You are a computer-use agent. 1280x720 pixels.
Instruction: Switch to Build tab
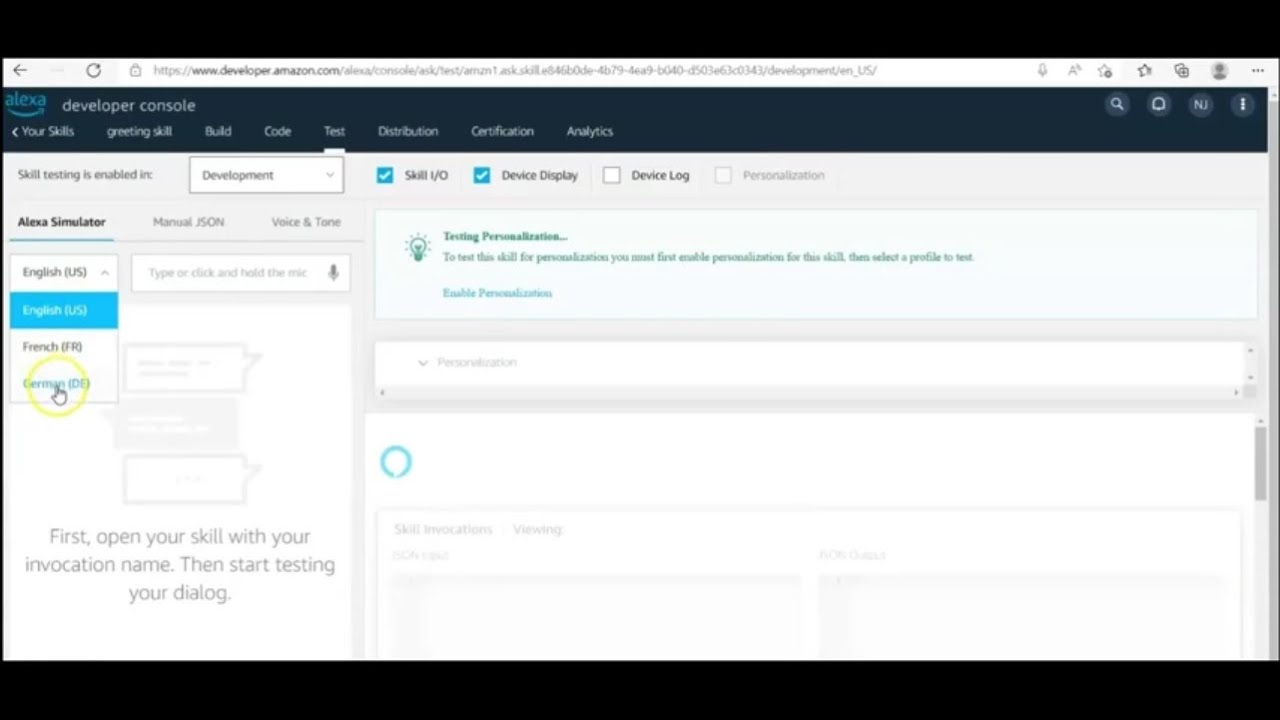pos(218,131)
